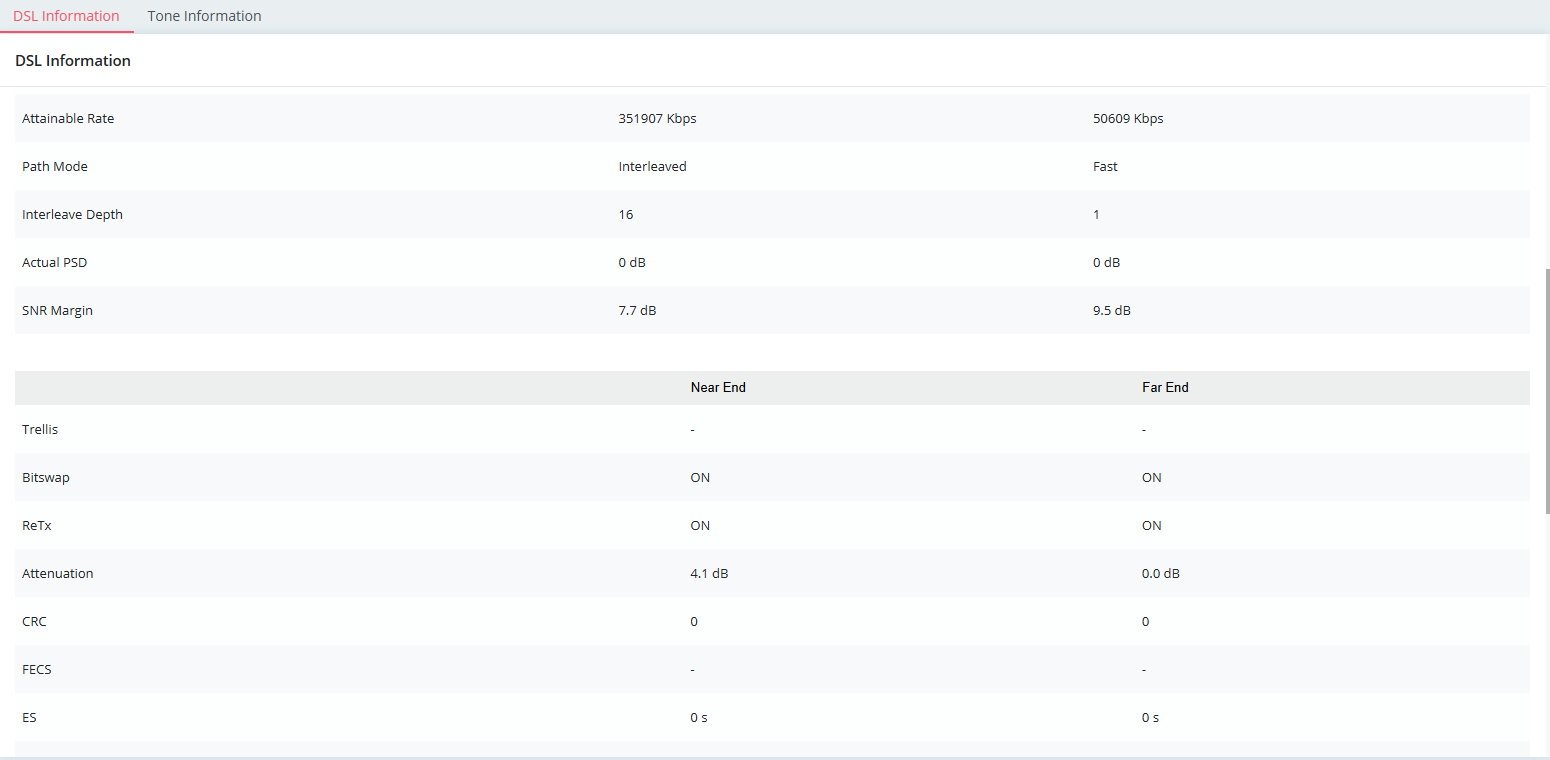Select the Far End ReTx ON value
This screenshot has width=1550, height=760.
pos(1152,525)
